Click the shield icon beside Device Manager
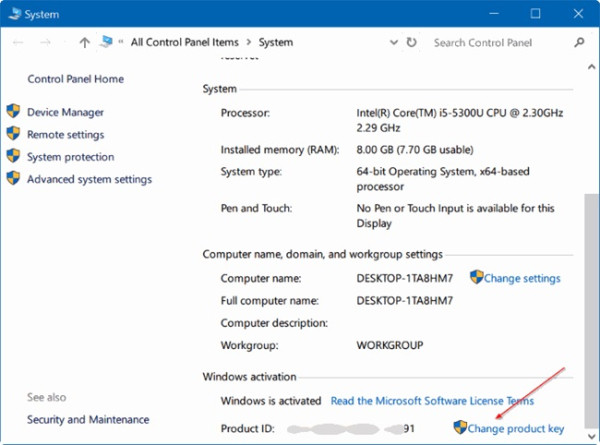The image size is (600, 445). tap(13, 111)
